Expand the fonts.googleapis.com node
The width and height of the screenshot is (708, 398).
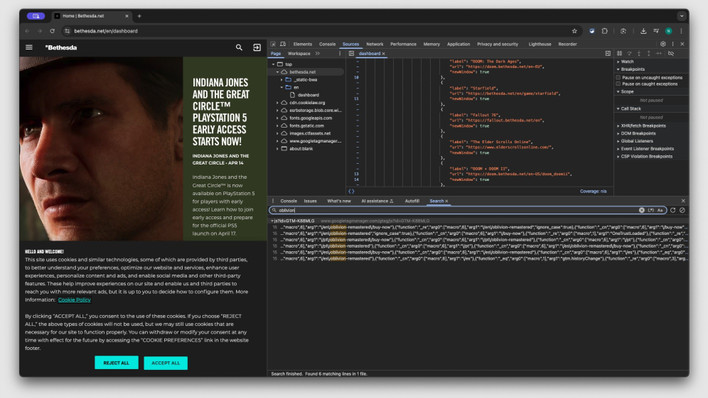pyautogui.click(x=277, y=118)
